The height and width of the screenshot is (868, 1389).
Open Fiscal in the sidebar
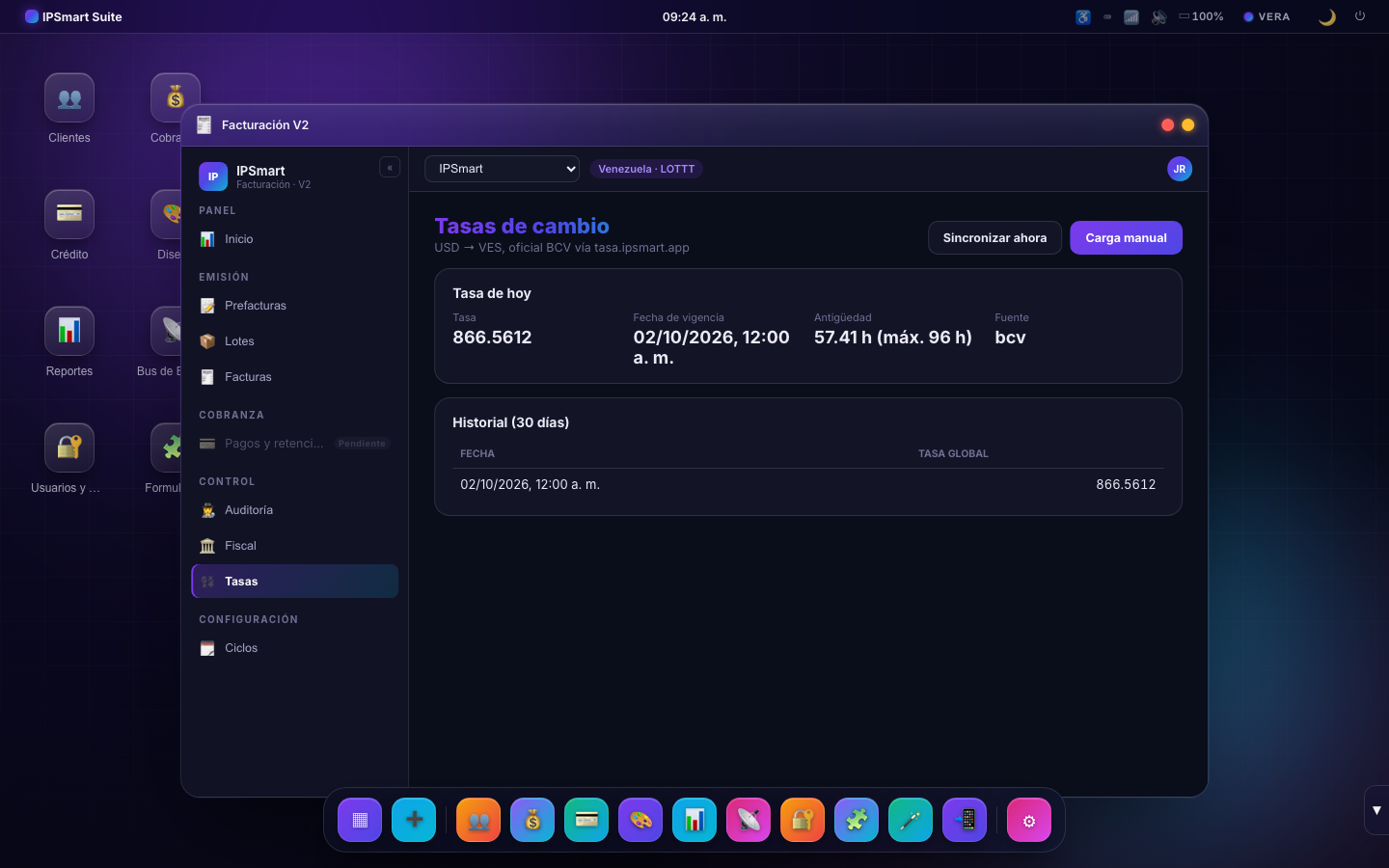point(294,546)
